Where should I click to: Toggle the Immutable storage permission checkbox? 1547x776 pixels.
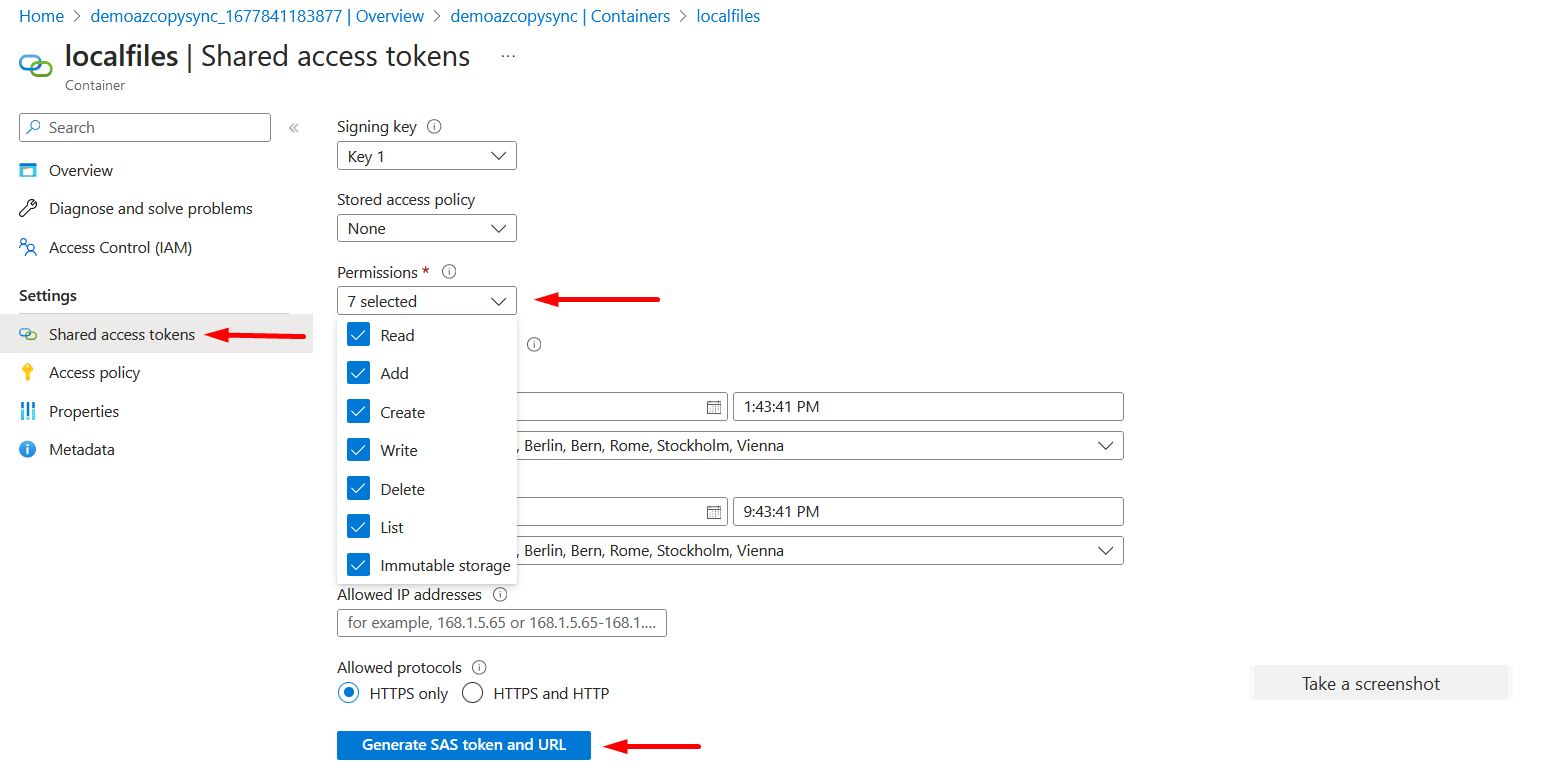pos(358,564)
